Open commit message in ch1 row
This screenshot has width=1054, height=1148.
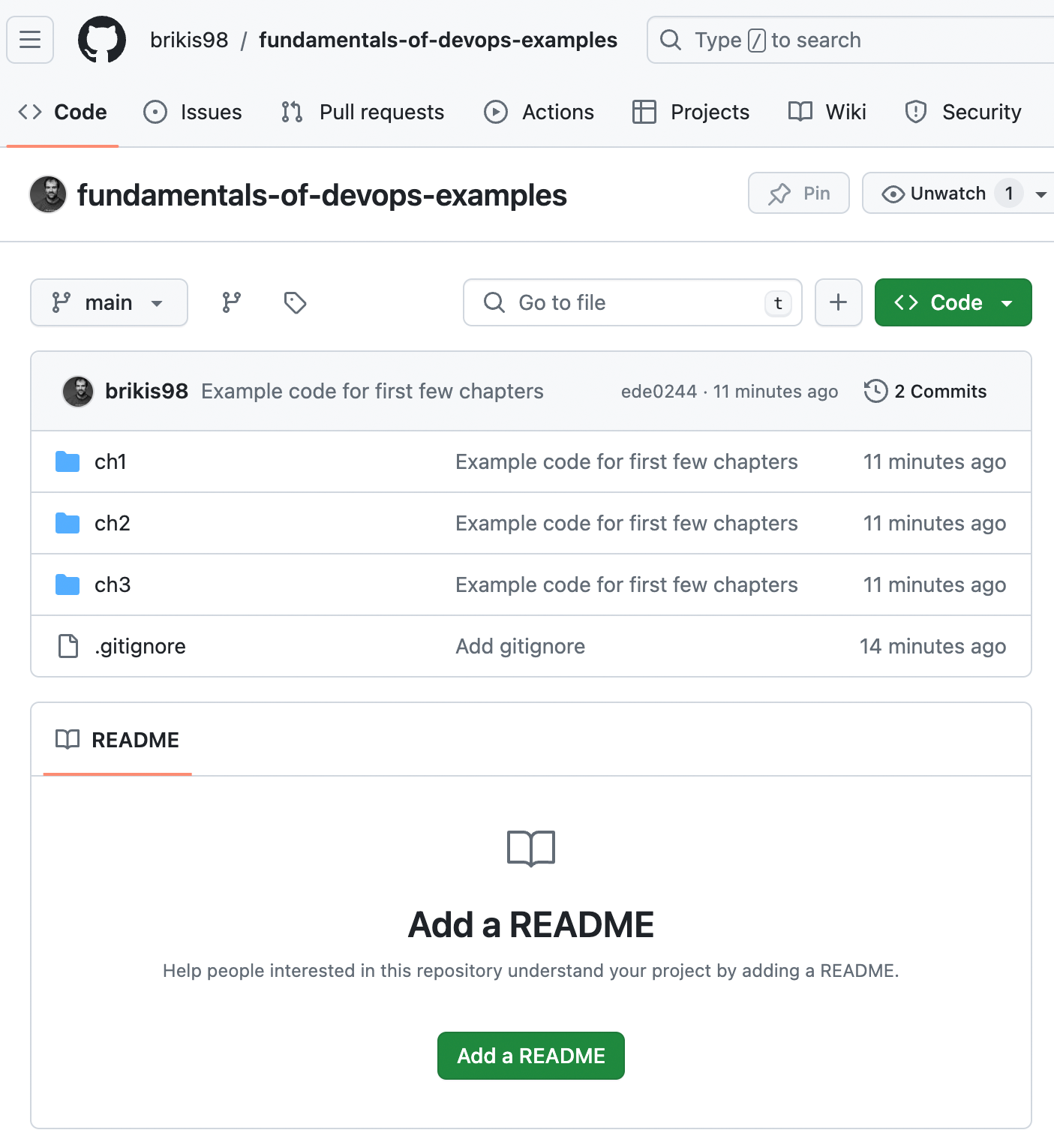pyautogui.click(x=626, y=461)
